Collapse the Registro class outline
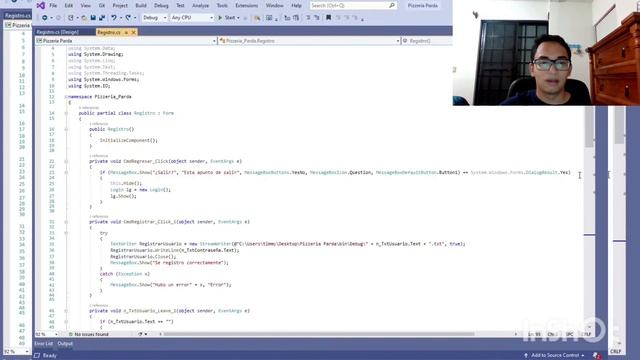 (x=66, y=113)
